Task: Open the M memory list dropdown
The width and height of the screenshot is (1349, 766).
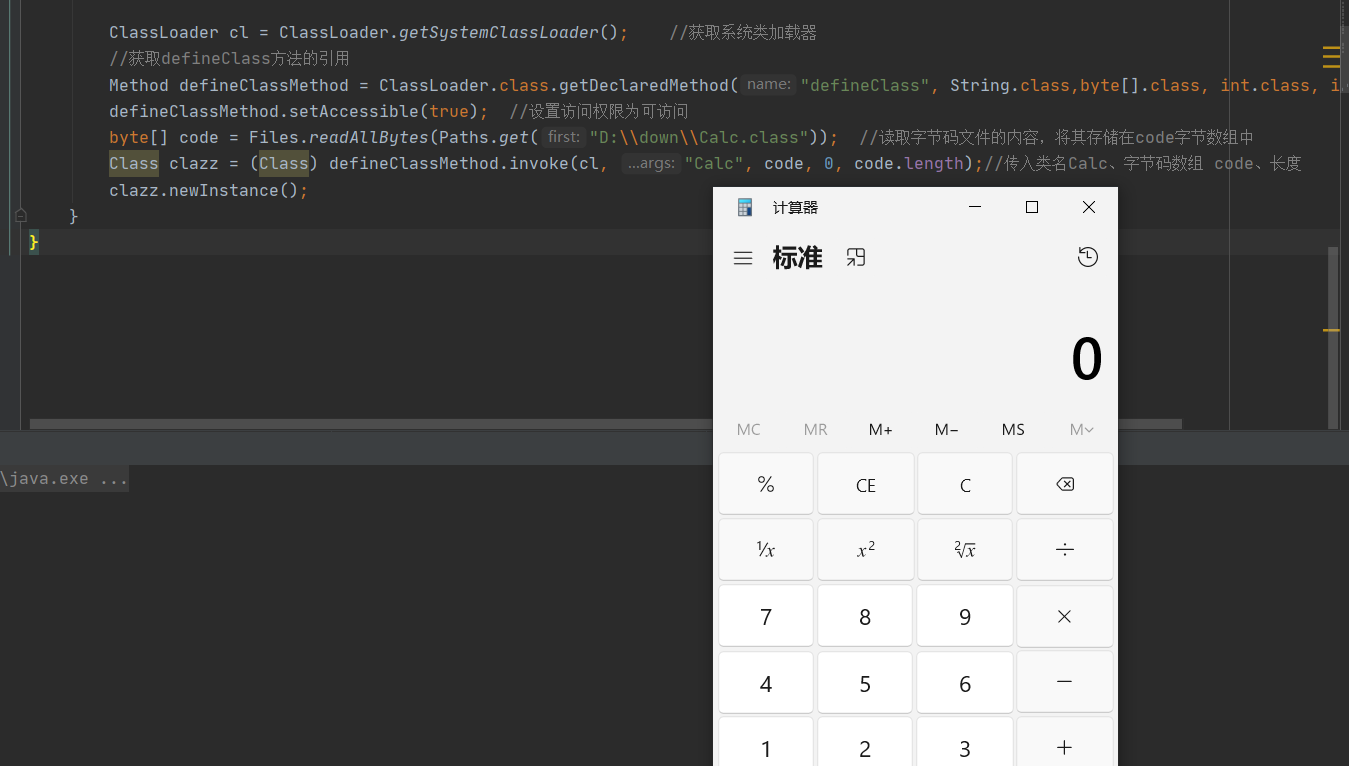Action: click(1081, 429)
